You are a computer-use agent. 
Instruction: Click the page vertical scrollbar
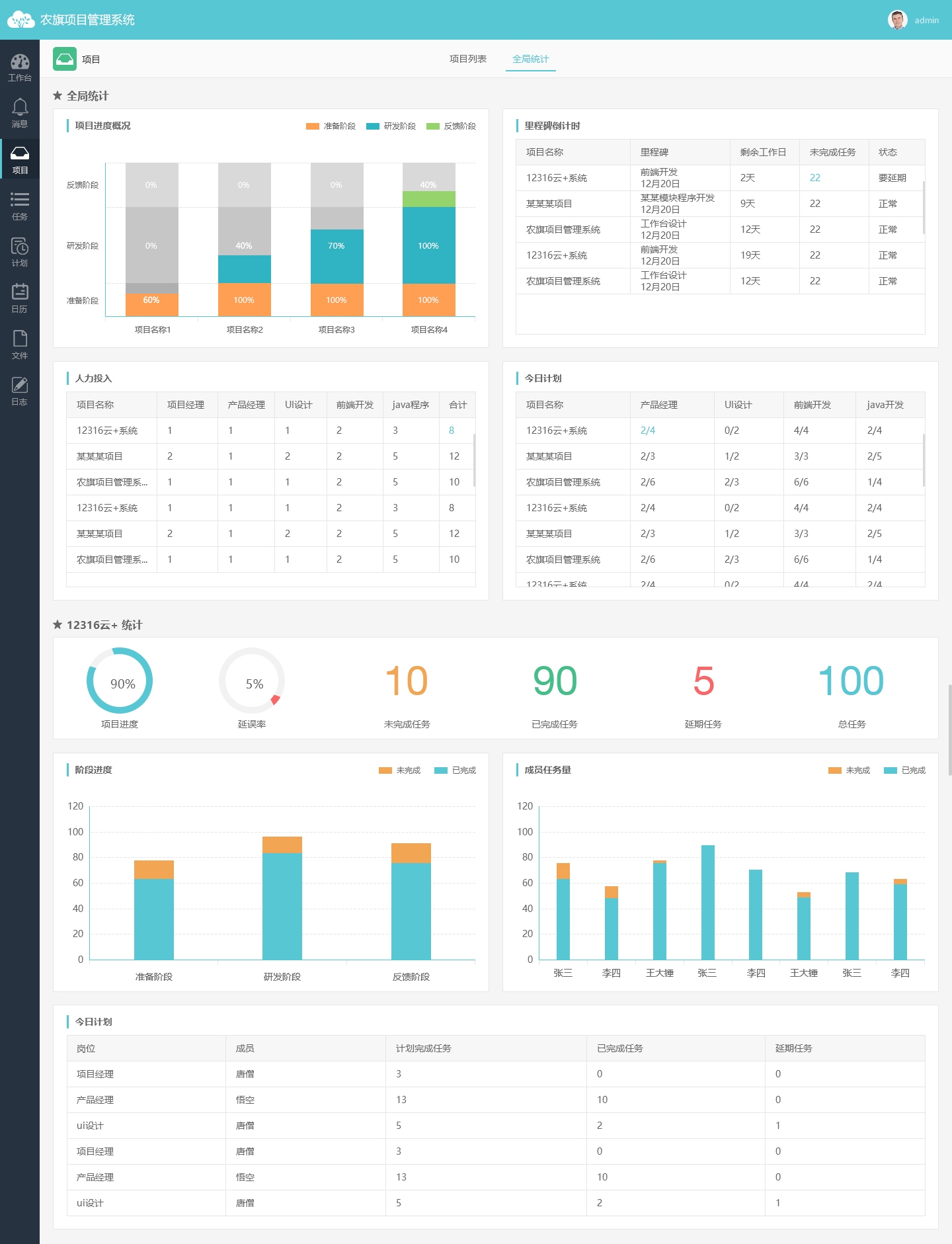(950, 729)
